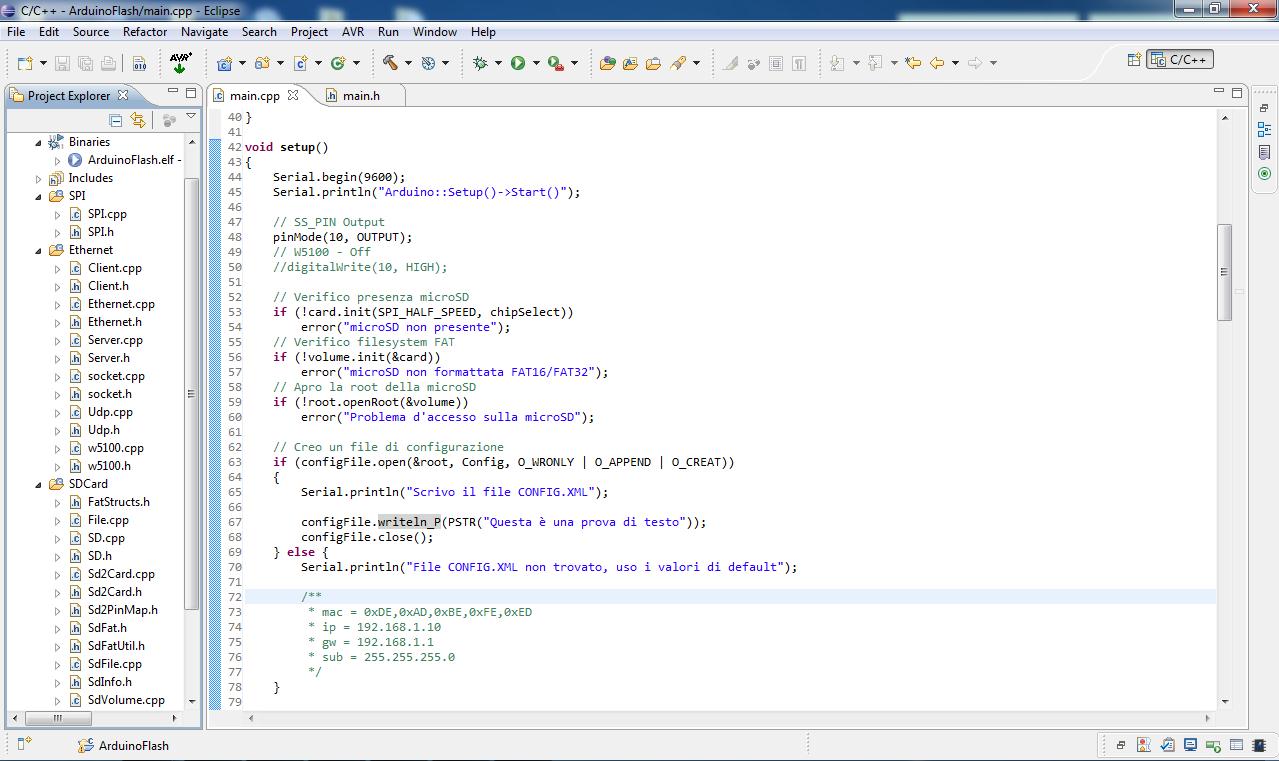Select Ethernet.h in Project Explorer
Image resolution: width=1279 pixels, height=761 pixels.
114,322
